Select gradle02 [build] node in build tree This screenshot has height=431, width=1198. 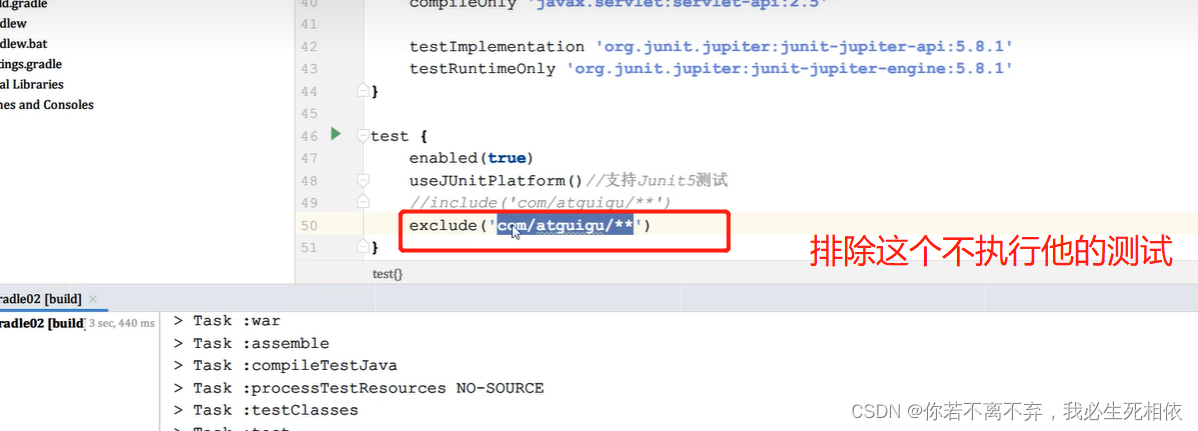pos(41,323)
